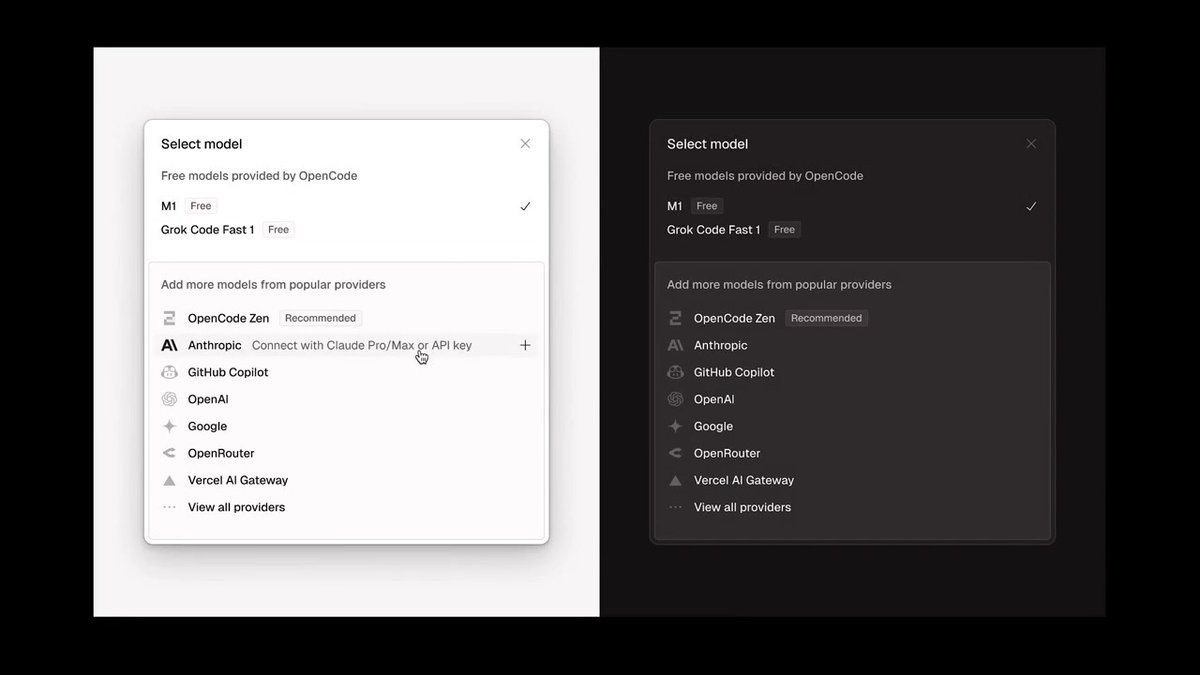Click 'Connect with Claude Pro/Max or API key' text
The height and width of the screenshot is (675, 1200).
click(x=362, y=345)
